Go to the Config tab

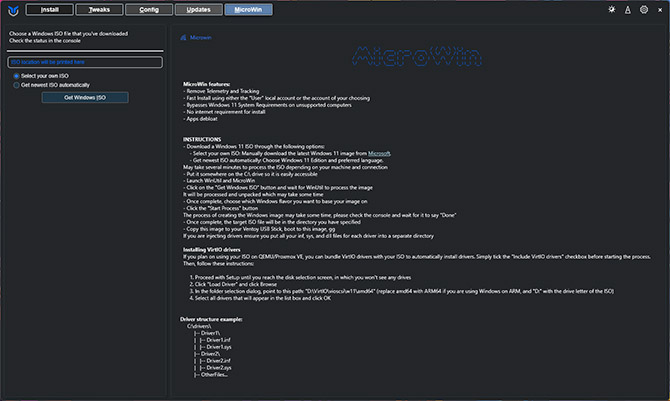click(149, 10)
